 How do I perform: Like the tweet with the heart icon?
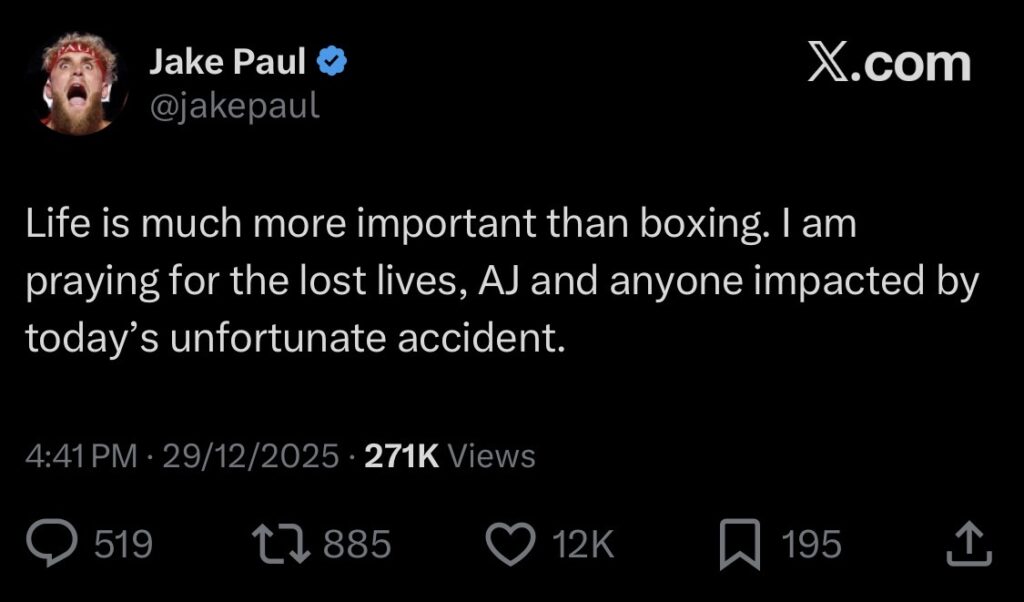click(511, 545)
